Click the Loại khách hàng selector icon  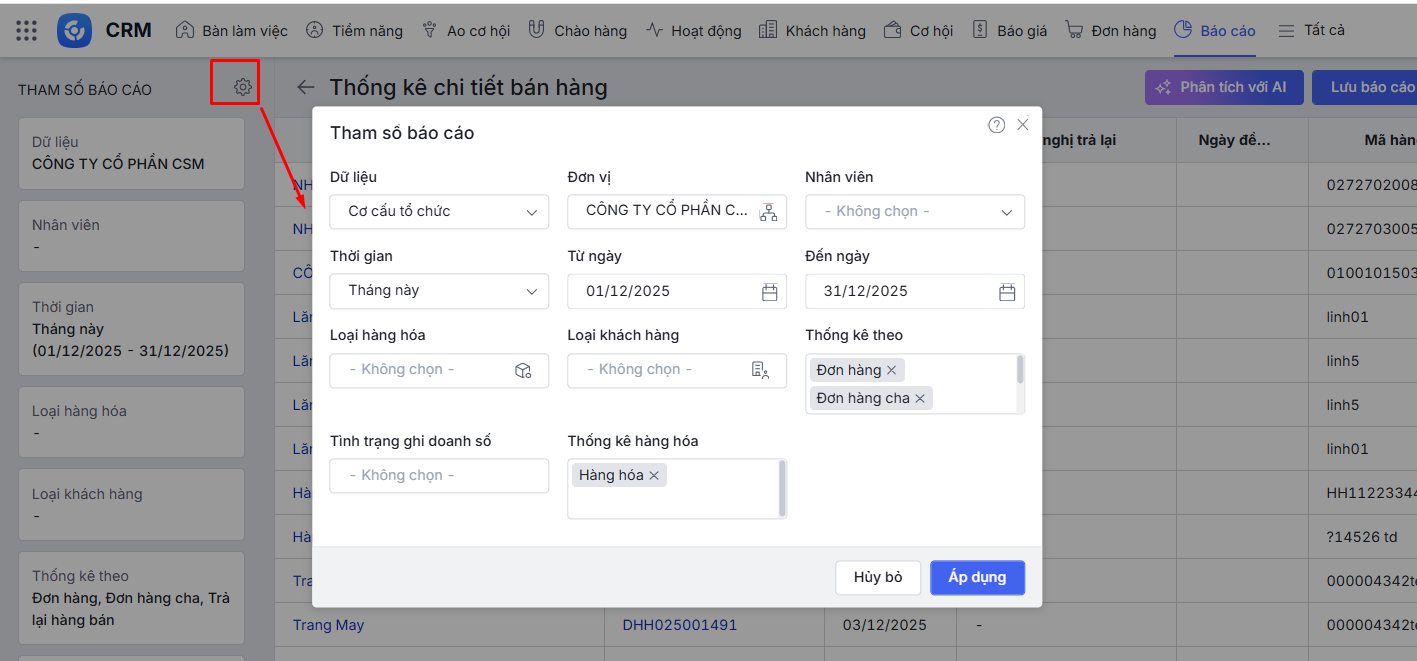tap(760, 370)
